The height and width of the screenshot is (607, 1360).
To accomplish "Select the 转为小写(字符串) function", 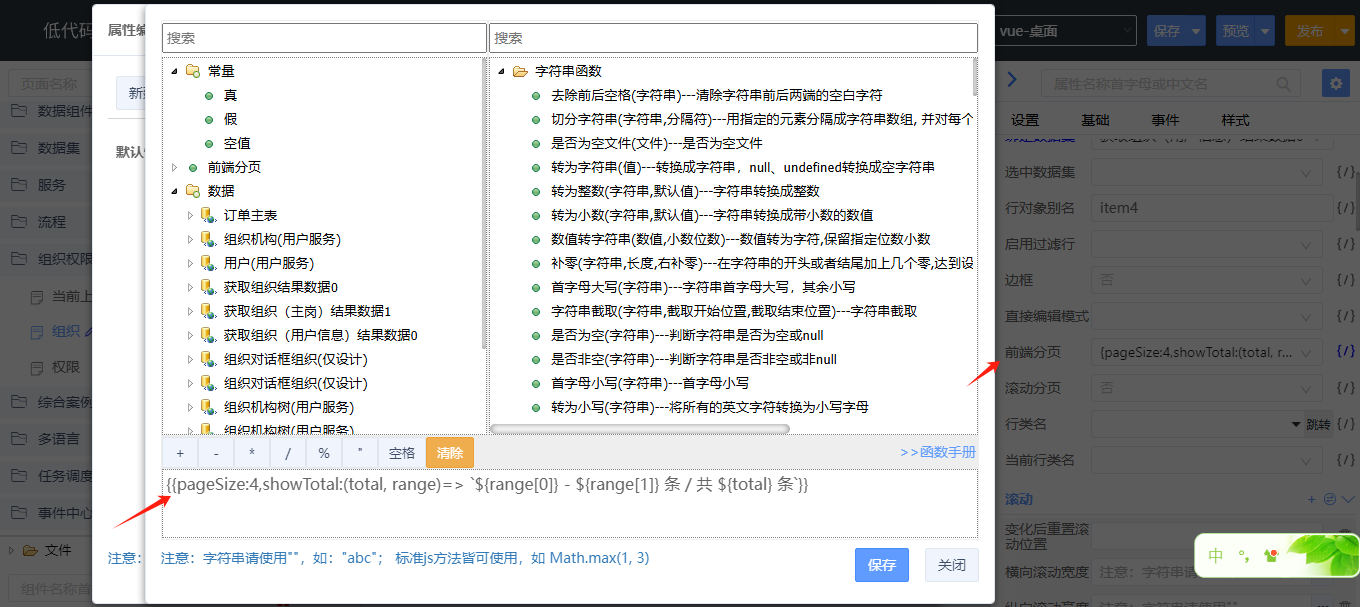I will click(710, 407).
